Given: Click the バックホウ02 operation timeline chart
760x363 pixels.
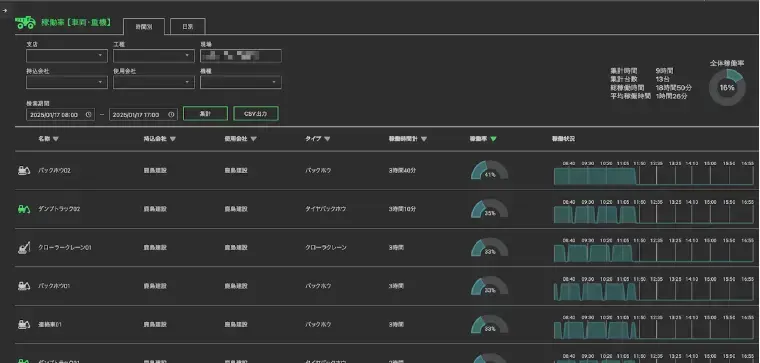Looking at the screenshot, I should pyautogui.click(x=654, y=173).
